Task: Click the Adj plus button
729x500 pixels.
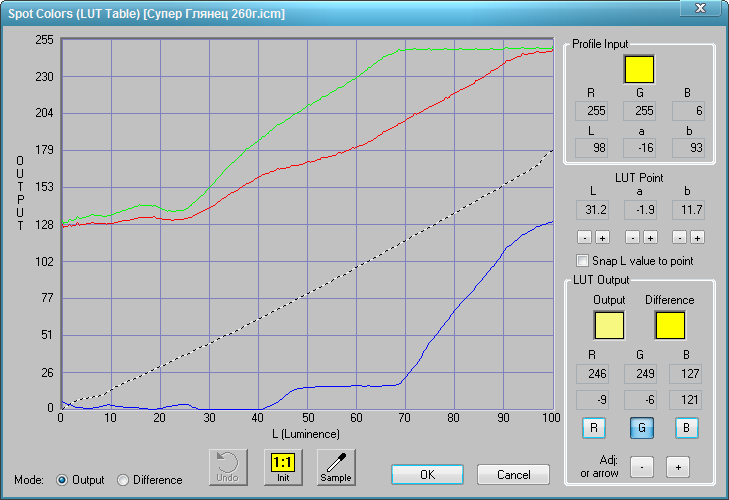Action: point(678,467)
